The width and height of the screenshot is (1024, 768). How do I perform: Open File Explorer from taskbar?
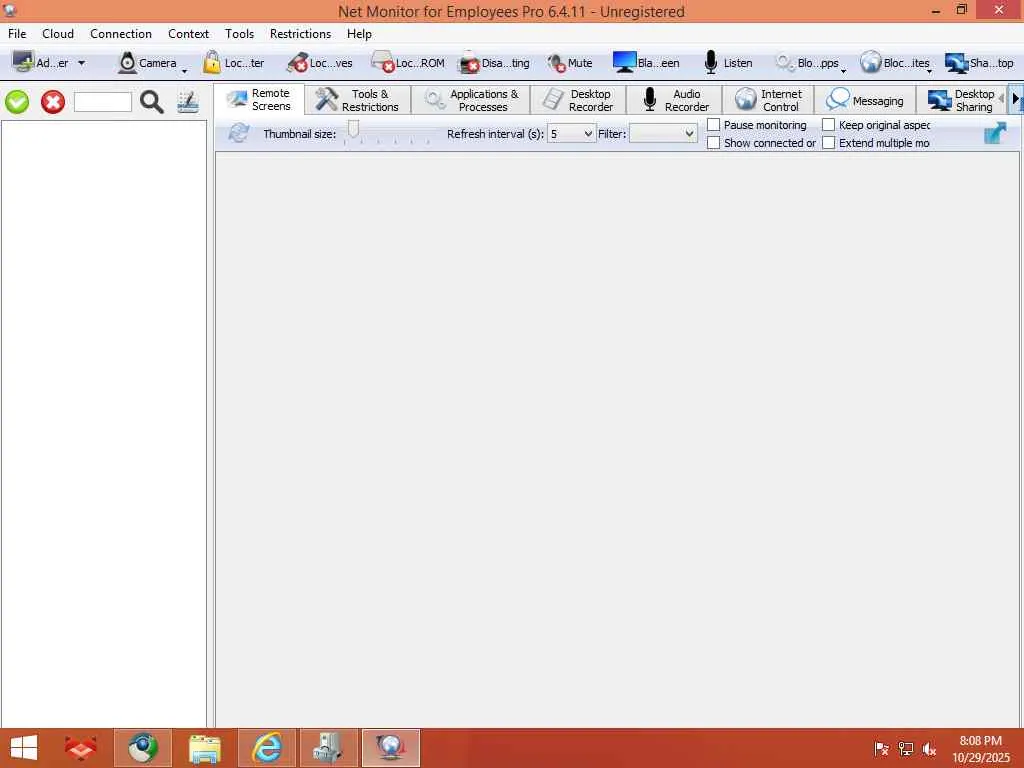[x=204, y=748]
